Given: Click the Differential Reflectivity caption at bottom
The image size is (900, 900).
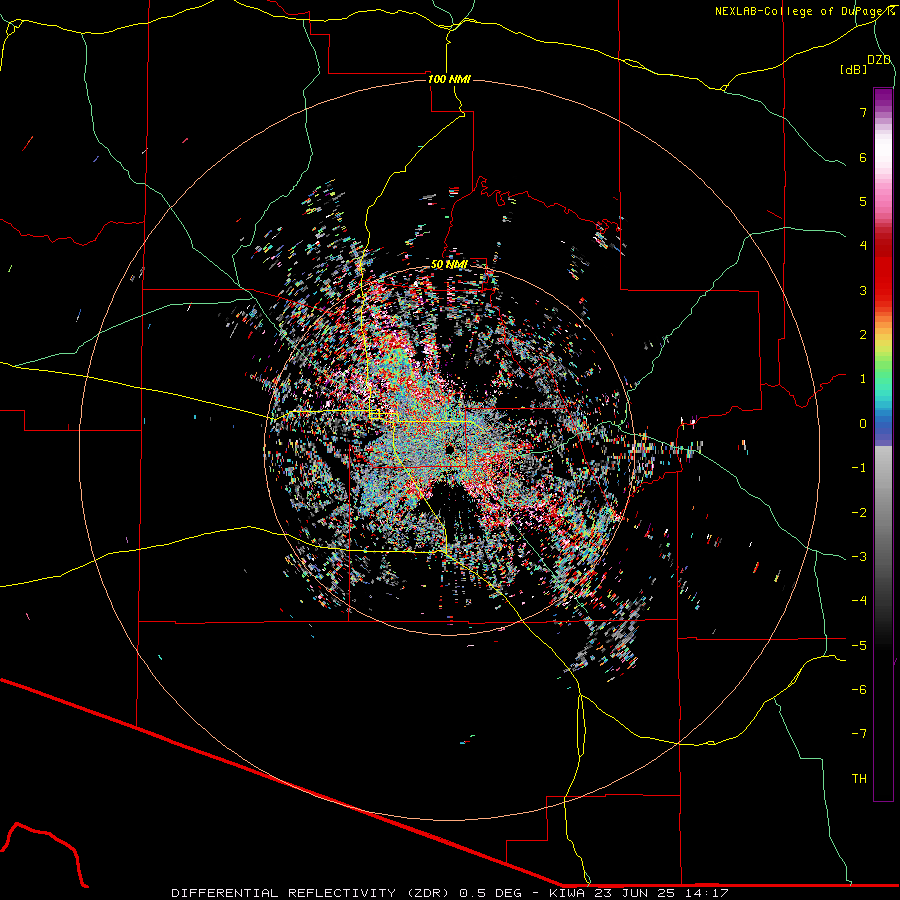Looking at the screenshot, I should click(x=450, y=893).
